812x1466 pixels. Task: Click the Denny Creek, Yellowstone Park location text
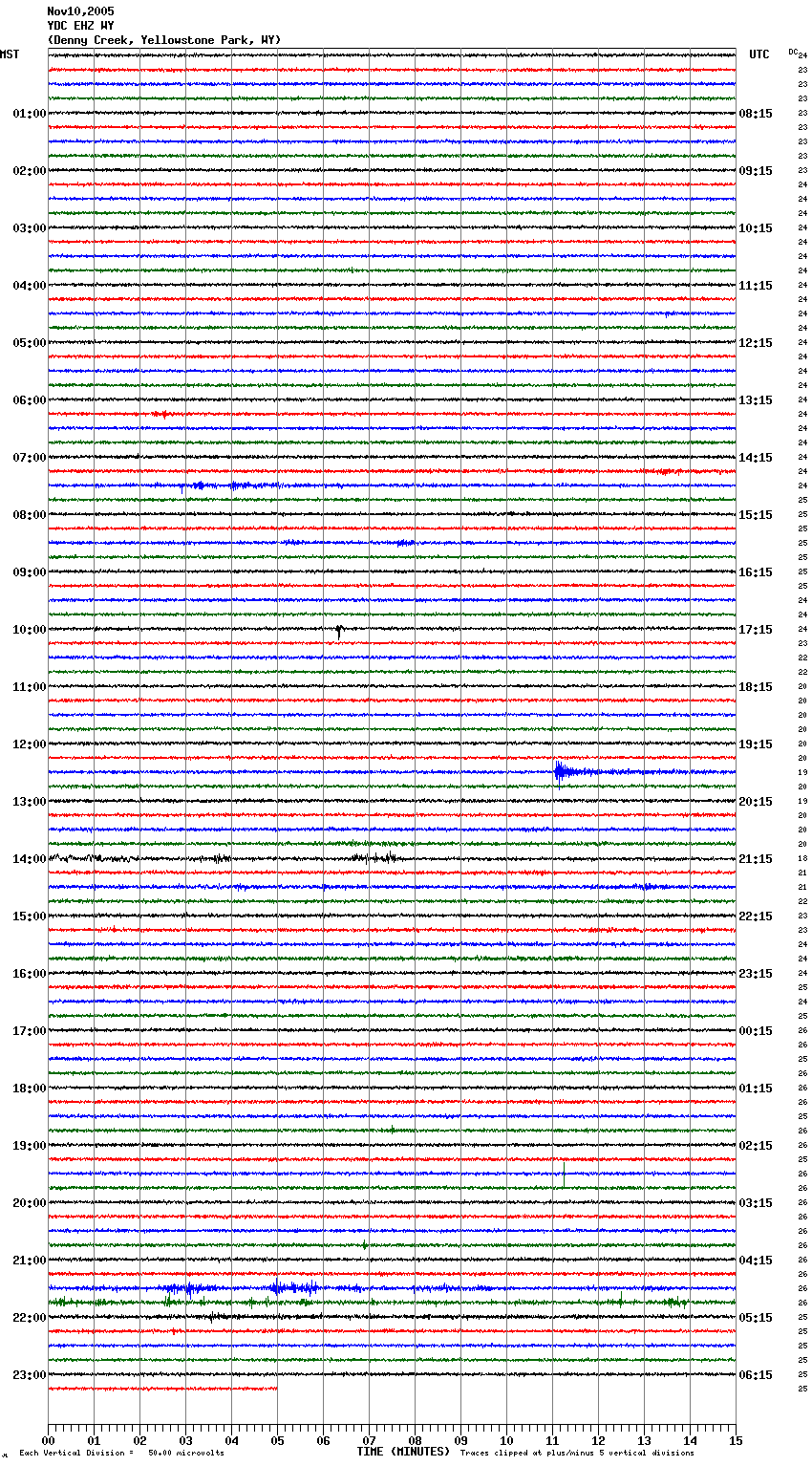pos(164,40)
